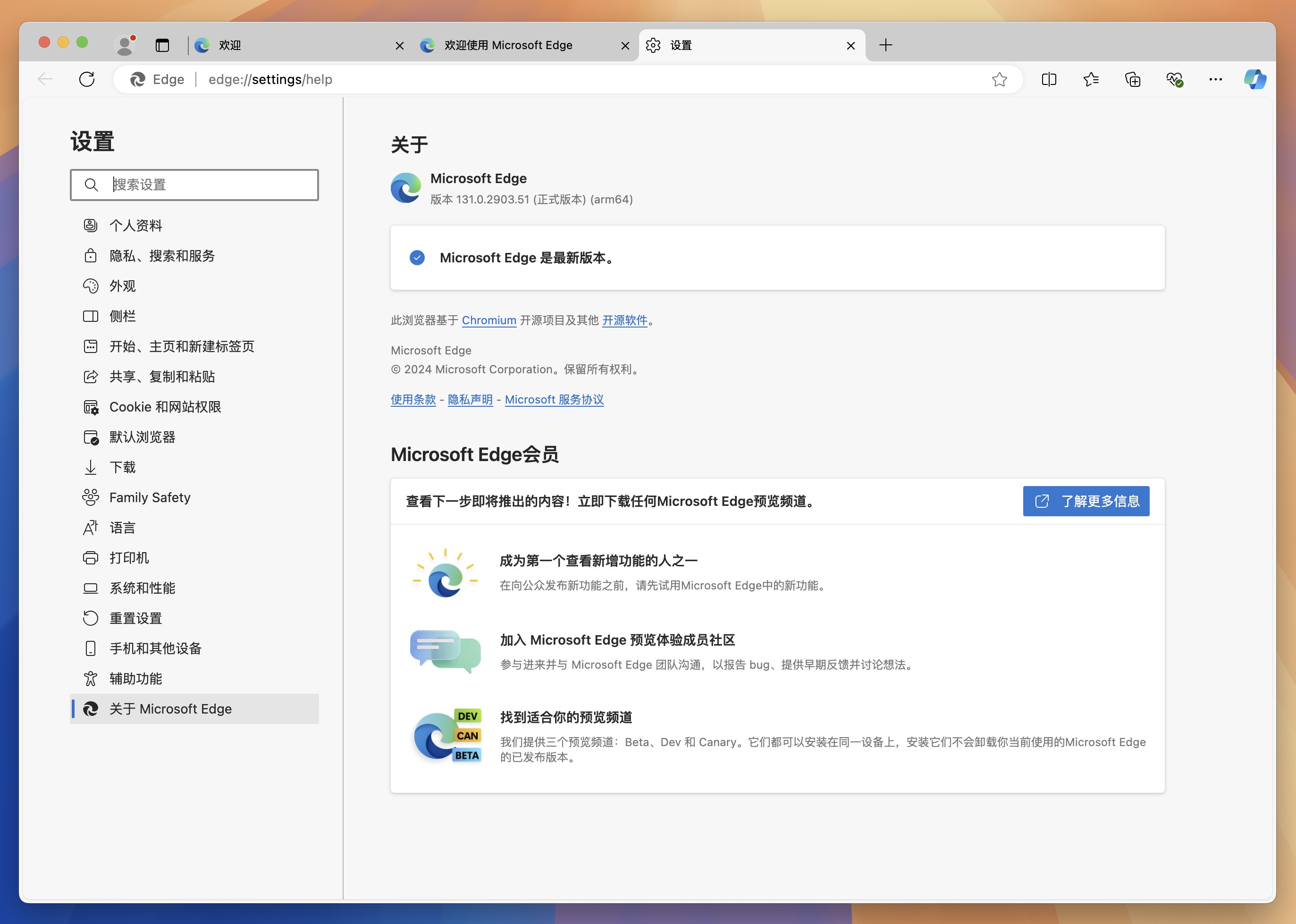Add this page to favorites with the star icon
The image size is (1296, 924).
(x=999, y=79)
